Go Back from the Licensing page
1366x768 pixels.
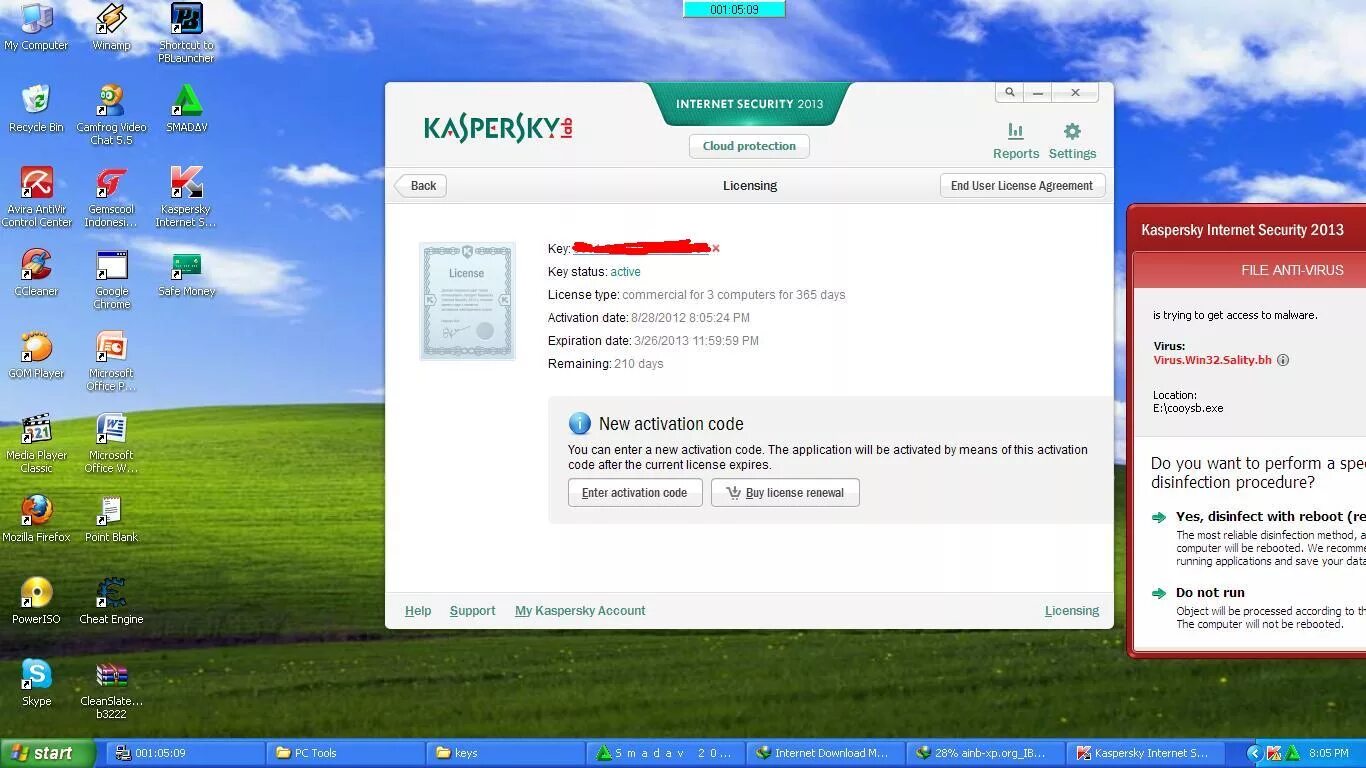coord(421,186)
